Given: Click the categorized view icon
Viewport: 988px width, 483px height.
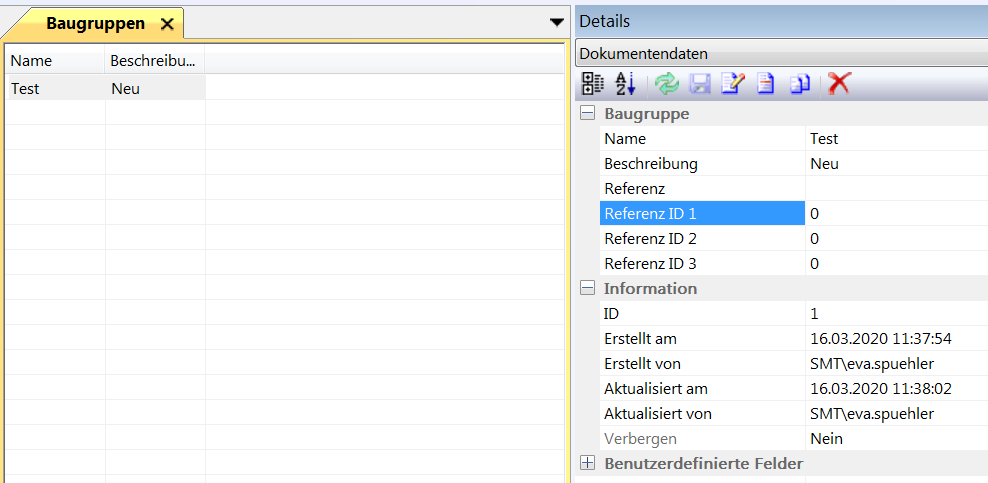Looking at the screenshot, I should [593, 84].
